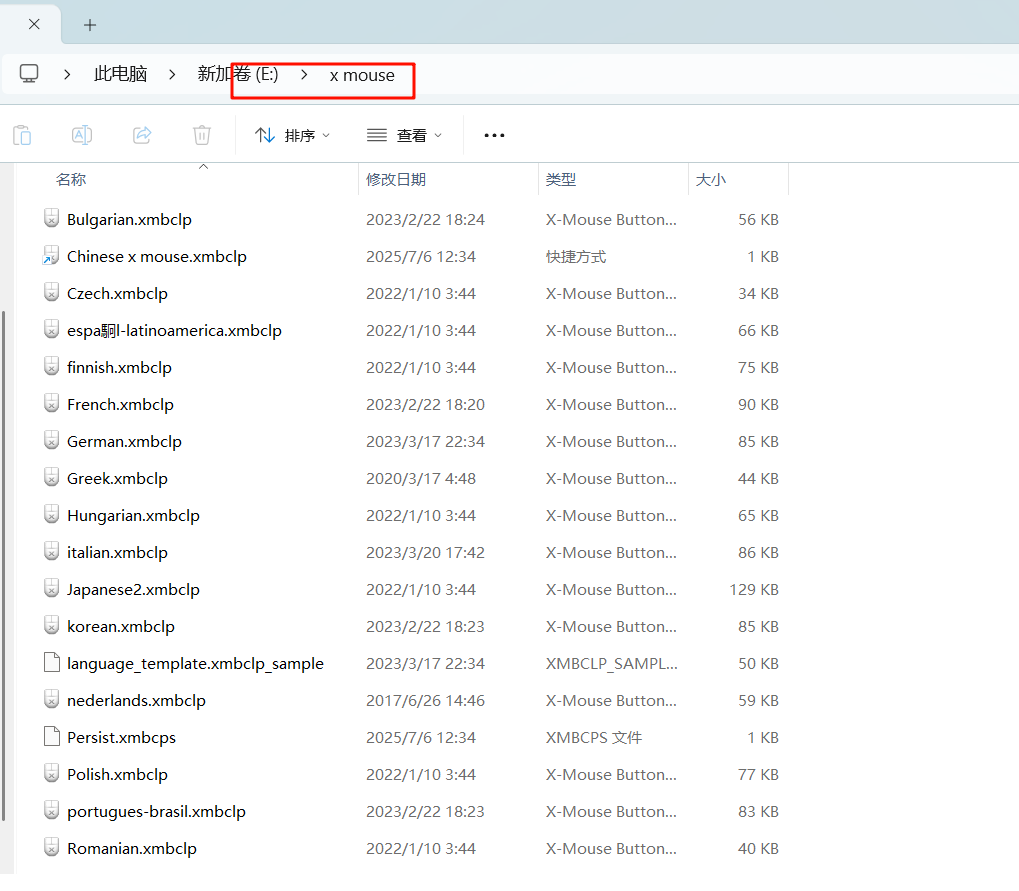Click the computer monitor icon in address bar

pyautogui.click(x=29, y=73)
